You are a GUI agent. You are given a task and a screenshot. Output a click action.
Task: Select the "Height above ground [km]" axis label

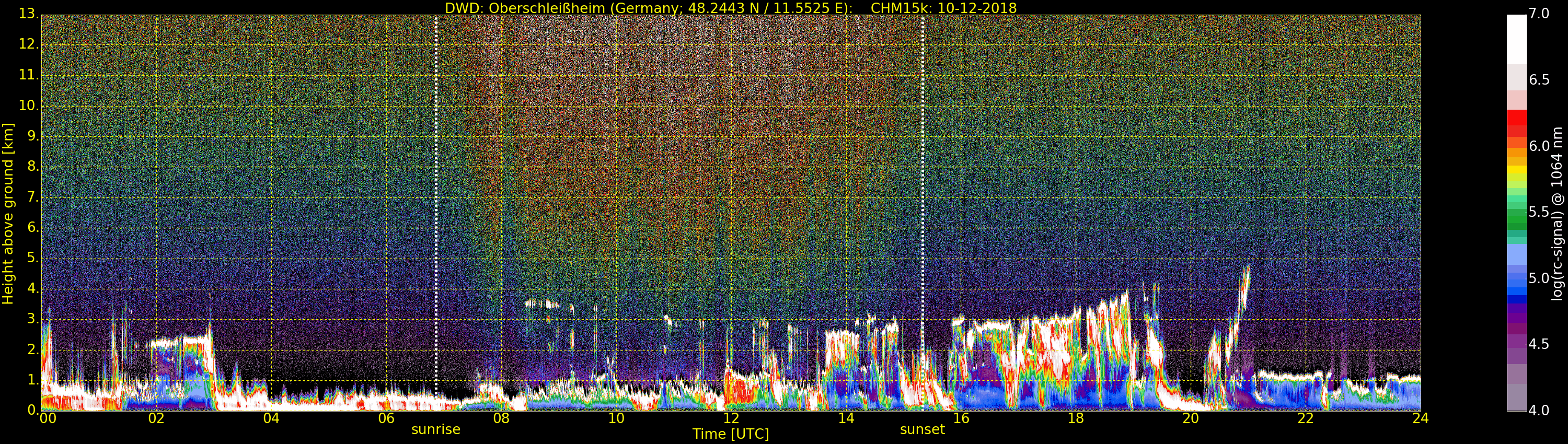(8, 214)
